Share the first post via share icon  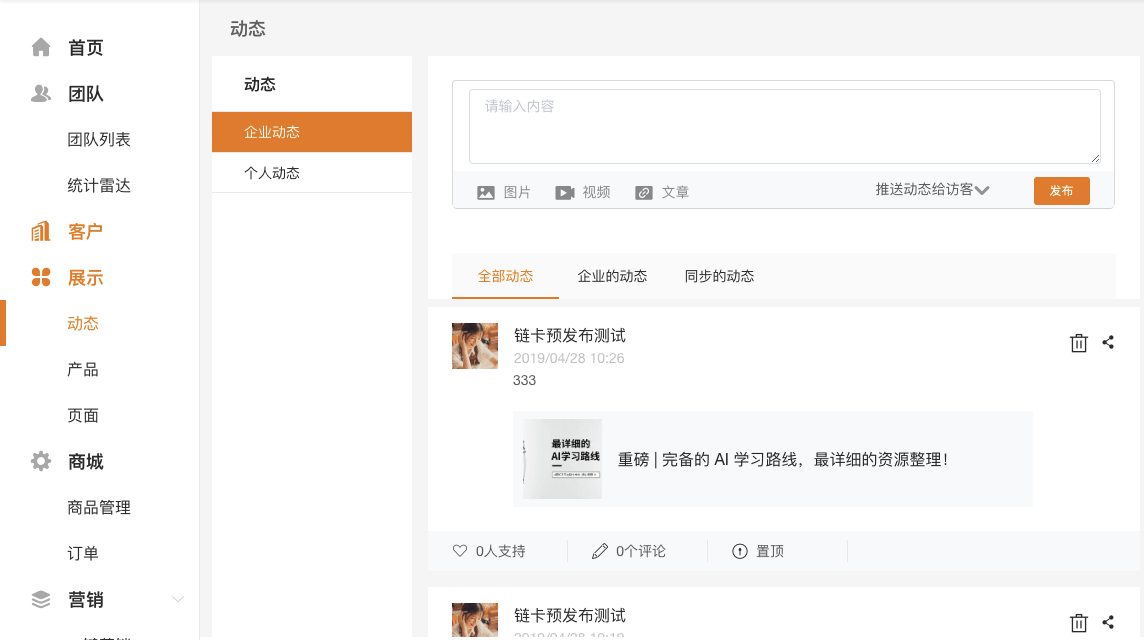click(1108, 342)
